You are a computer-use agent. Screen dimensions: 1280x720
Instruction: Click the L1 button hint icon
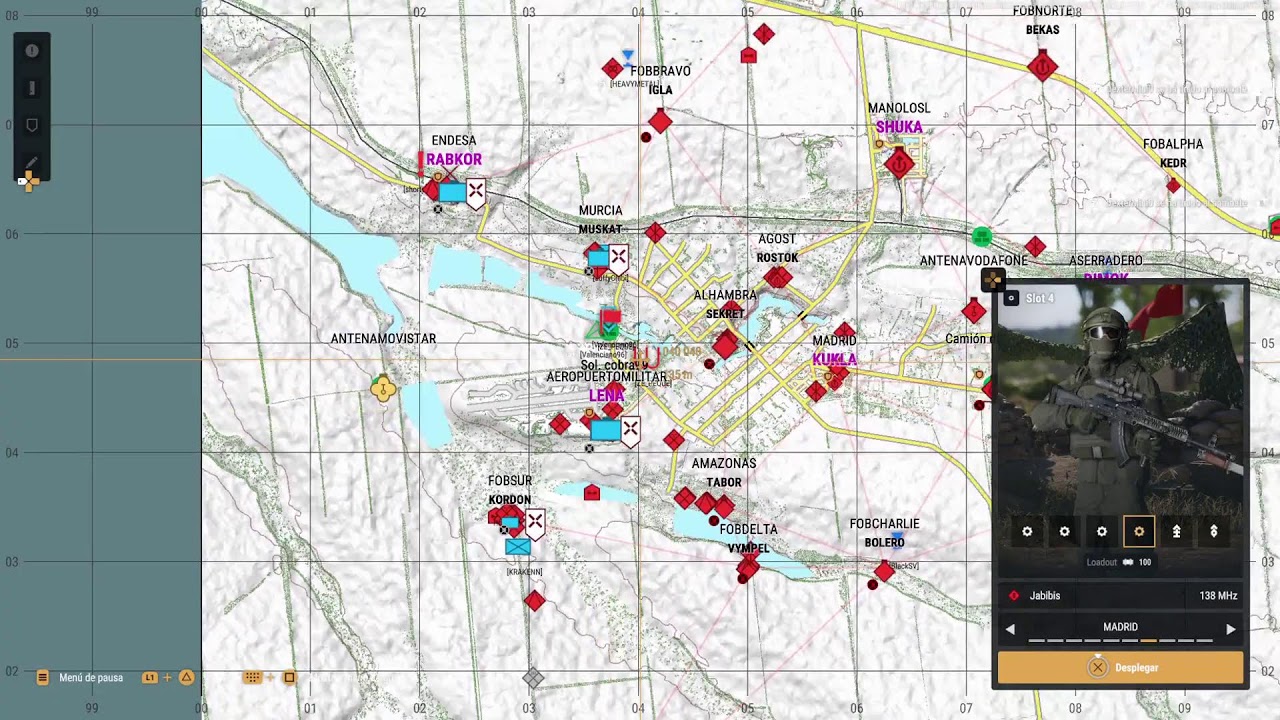point(150,678)
